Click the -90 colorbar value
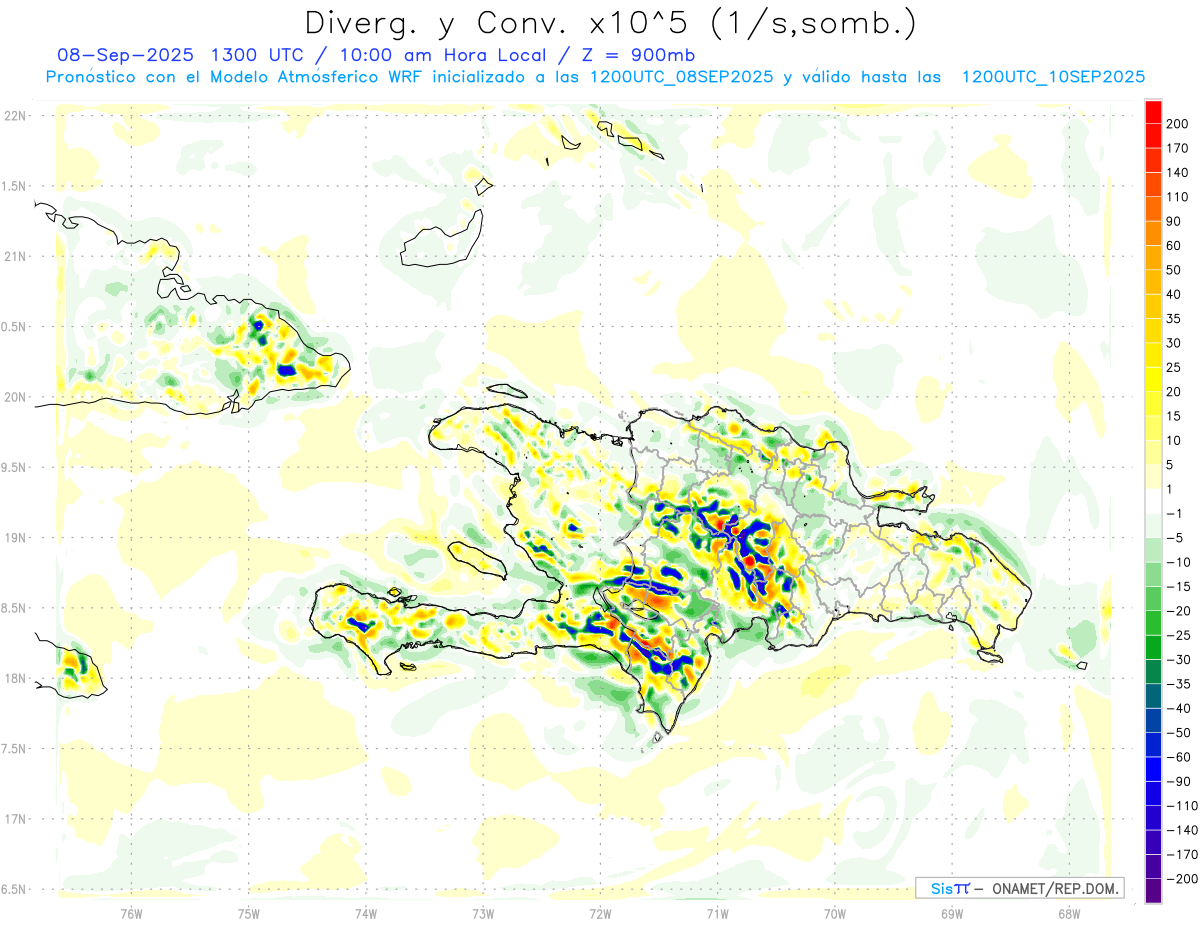 click(x=1179, y=782)
